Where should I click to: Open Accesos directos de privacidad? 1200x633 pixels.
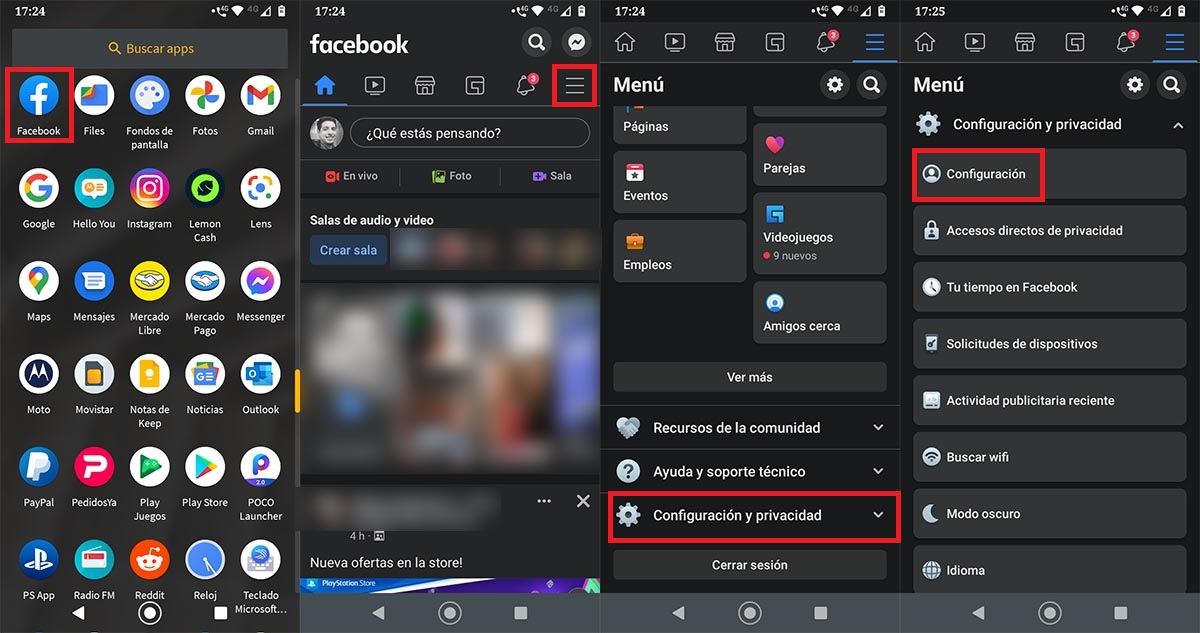[1050, 230]
